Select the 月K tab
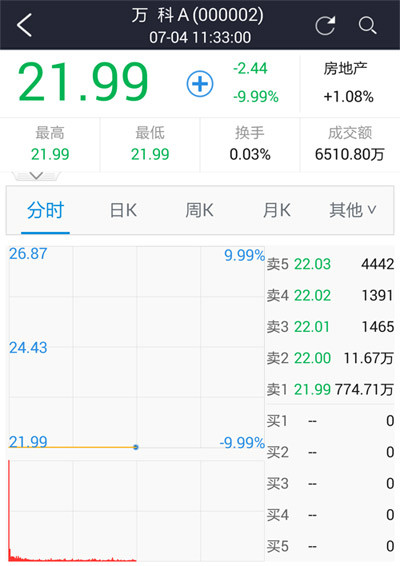The height and width of the screenshot is (566, 400). (277, 210)
